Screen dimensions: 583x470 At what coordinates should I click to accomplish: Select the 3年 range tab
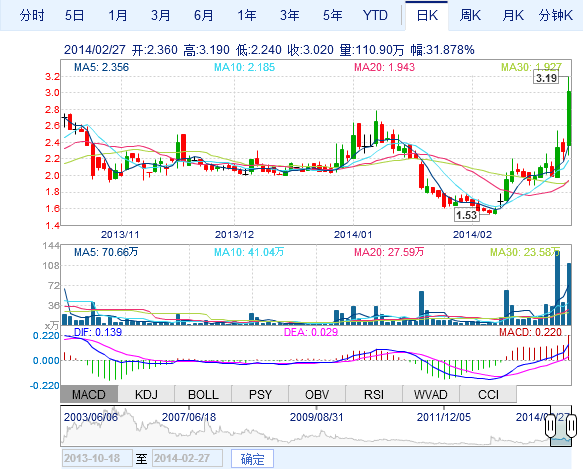coord(290,16)
